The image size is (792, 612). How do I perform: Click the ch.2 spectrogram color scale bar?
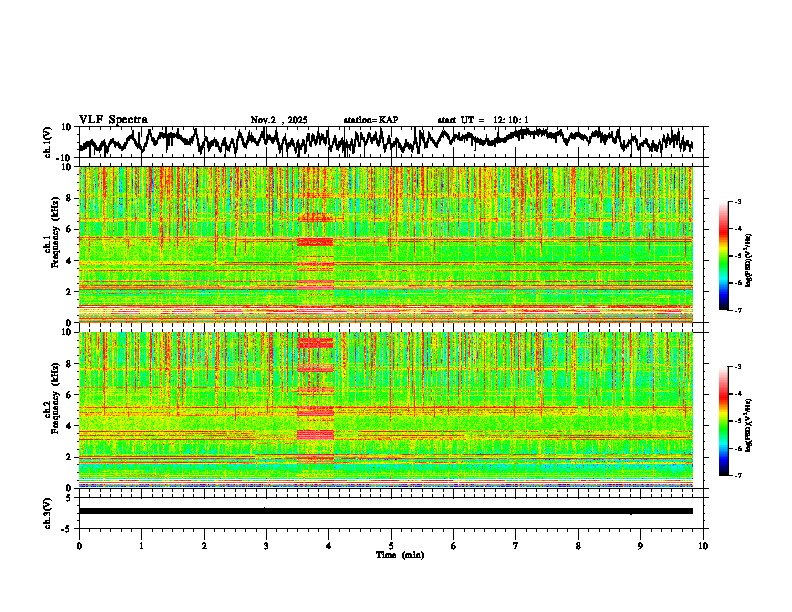tap(723, 421)
